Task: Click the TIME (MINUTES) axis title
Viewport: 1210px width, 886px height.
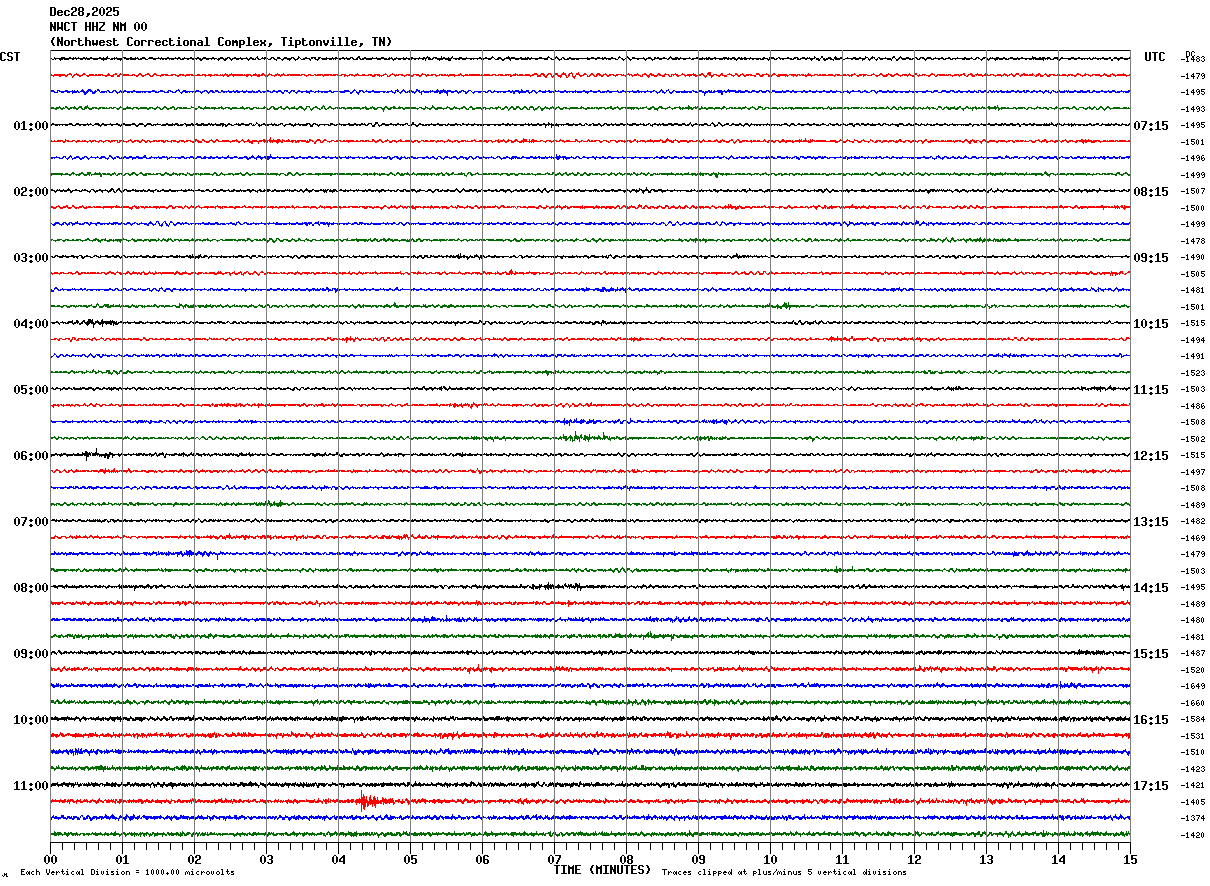Action: tap(602, 870)
